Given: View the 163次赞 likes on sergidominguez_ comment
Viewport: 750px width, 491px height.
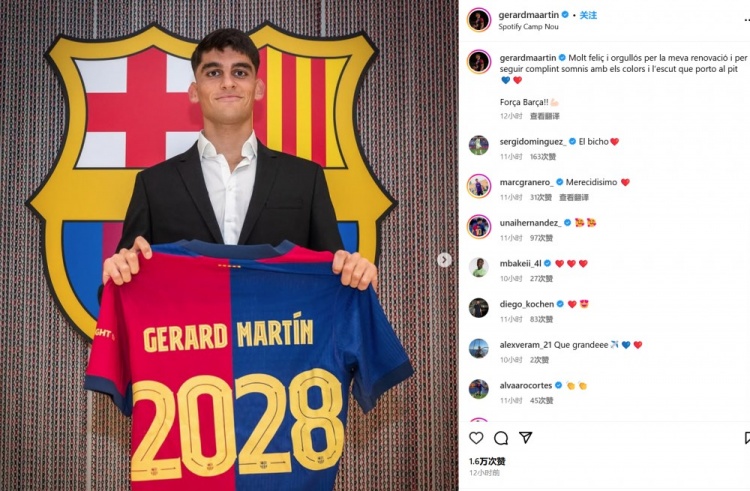Looking at the screenshot, I should [x=542, y=156].
